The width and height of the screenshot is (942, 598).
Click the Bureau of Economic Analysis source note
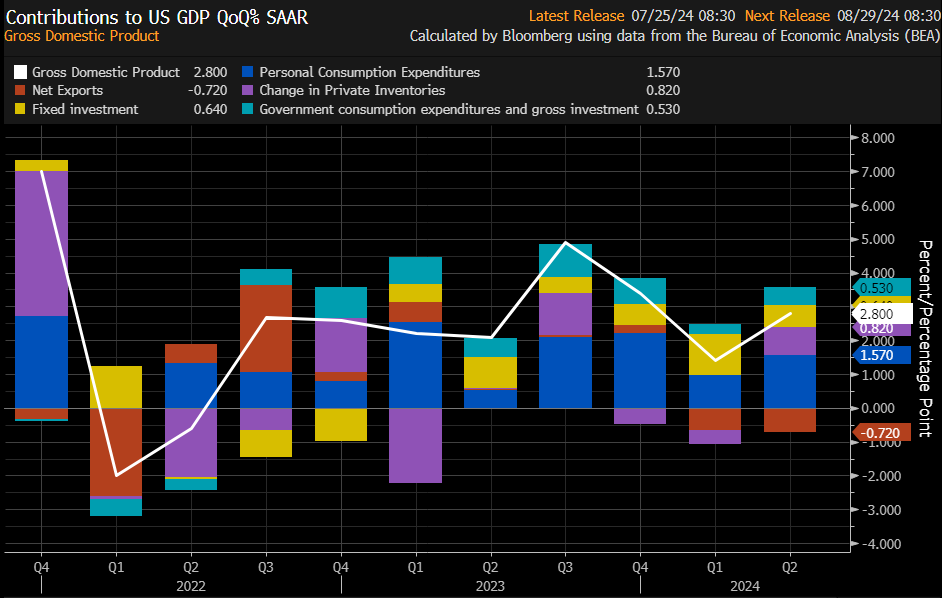675,36
